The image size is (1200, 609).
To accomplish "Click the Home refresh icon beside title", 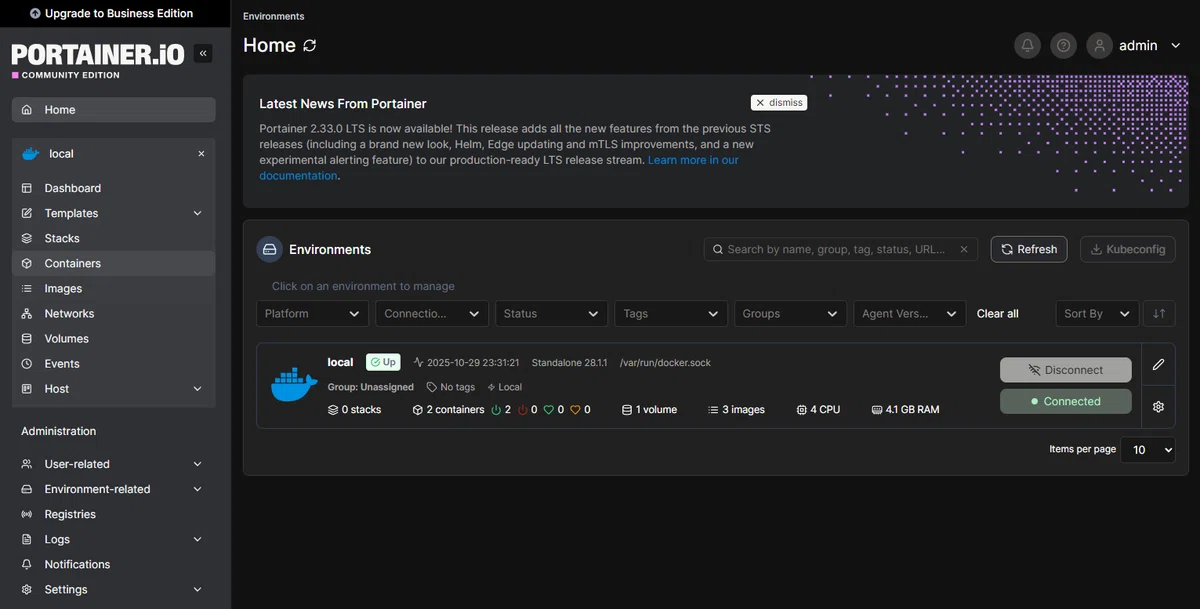I will 310,45.
